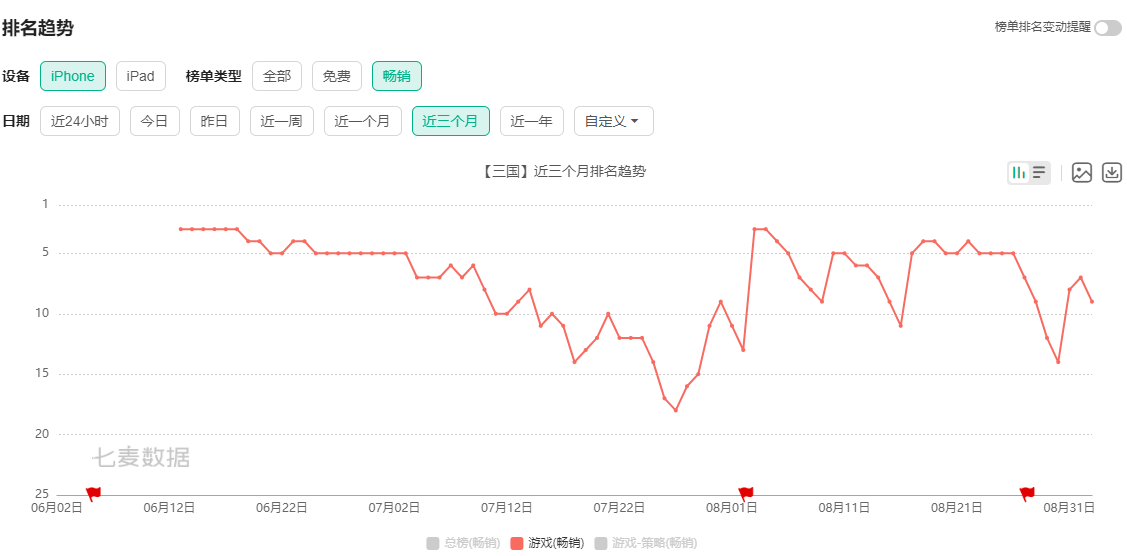Show 游戏-策略(畅销) series in legend
Viewport: 1127px width, 556px height.
point(645,543)
